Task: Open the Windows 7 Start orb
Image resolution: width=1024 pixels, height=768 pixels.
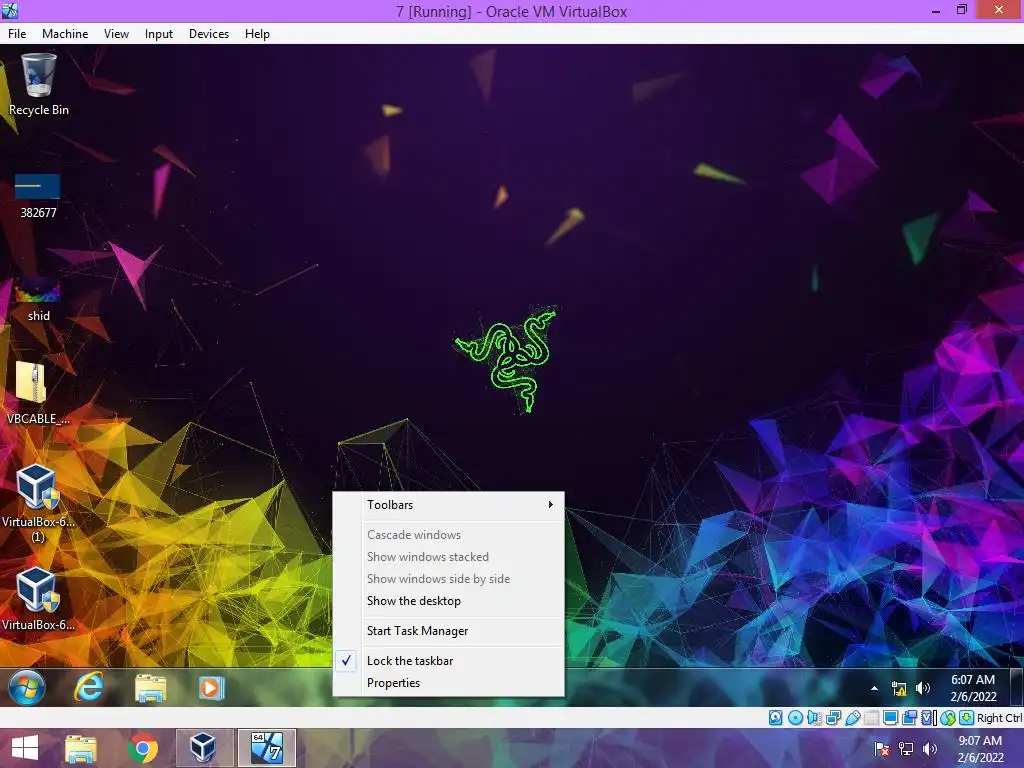Action: coord(27,688)
